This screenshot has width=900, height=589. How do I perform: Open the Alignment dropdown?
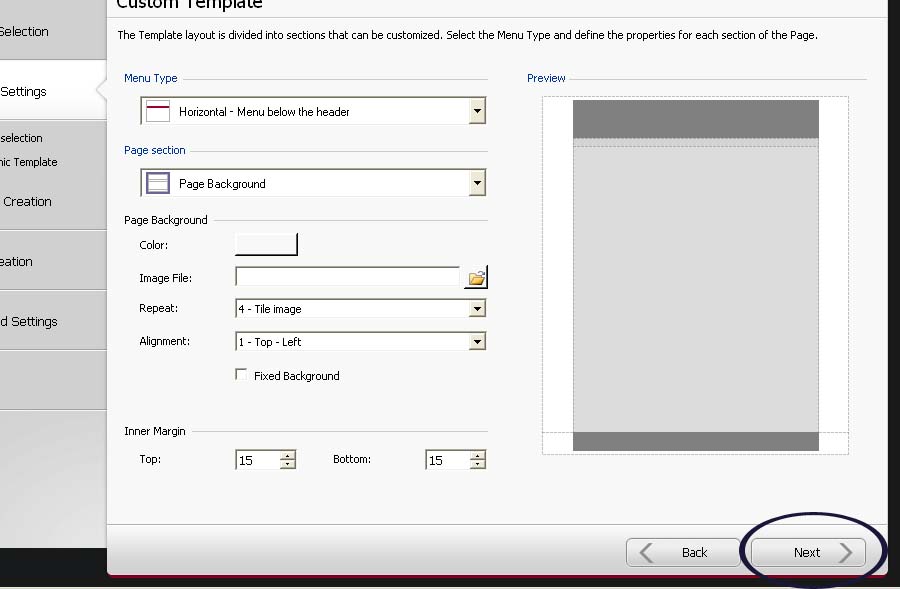pyautogui.click(x=360, y=342)
